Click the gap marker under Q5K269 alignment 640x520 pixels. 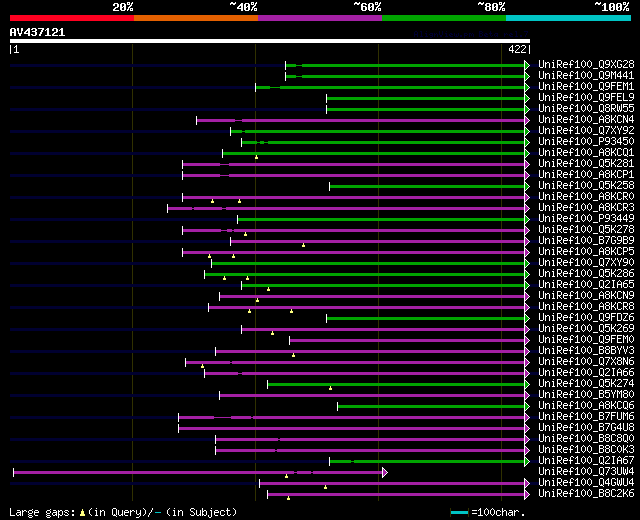(x=272, y=333)
